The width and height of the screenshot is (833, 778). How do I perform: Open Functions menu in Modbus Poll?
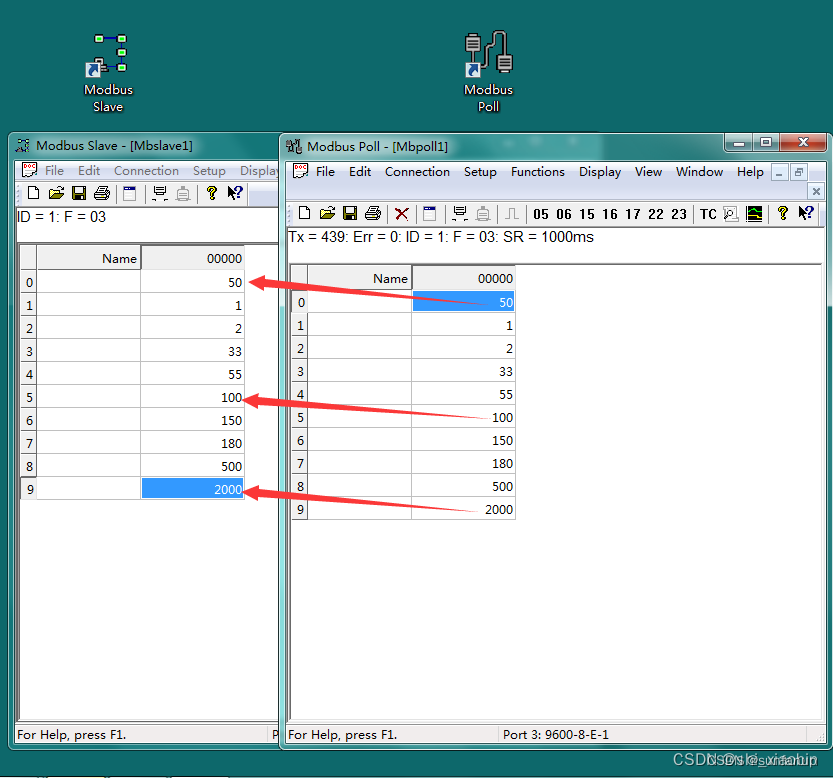coord(538,172)
